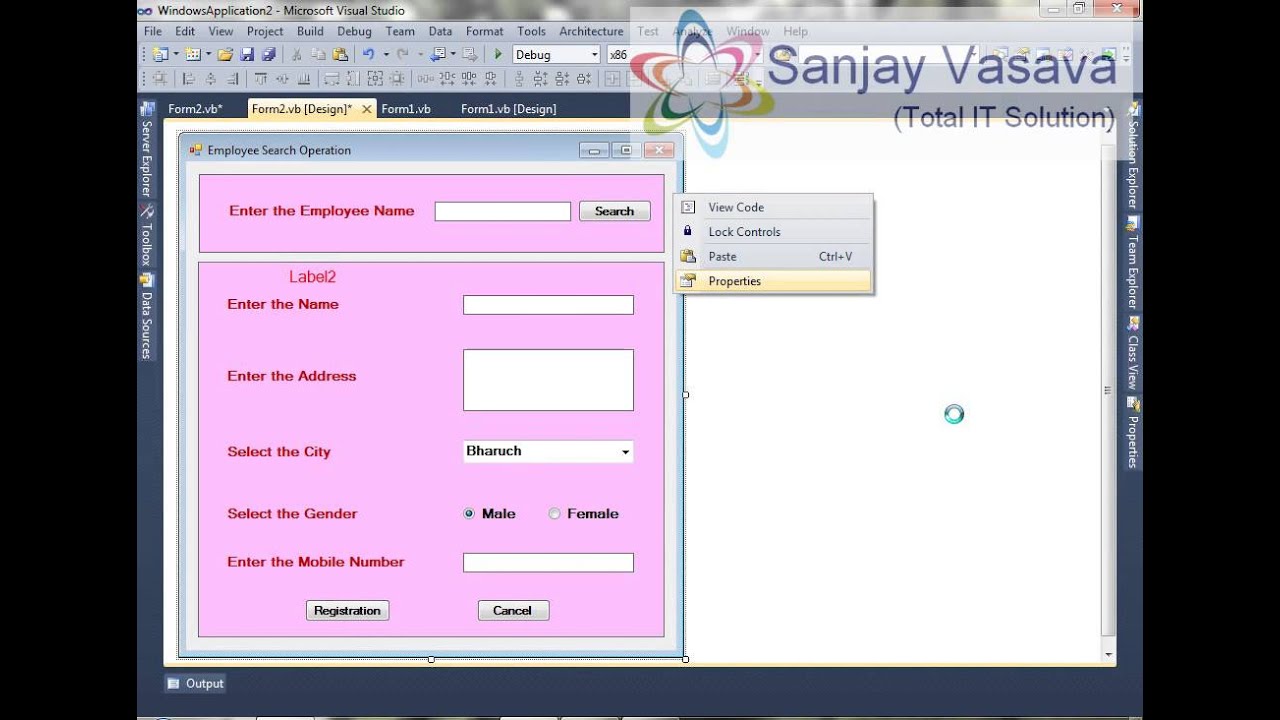Click the Registration button on the form
This screenshot has width=1280, height=720.
[347, 611]
